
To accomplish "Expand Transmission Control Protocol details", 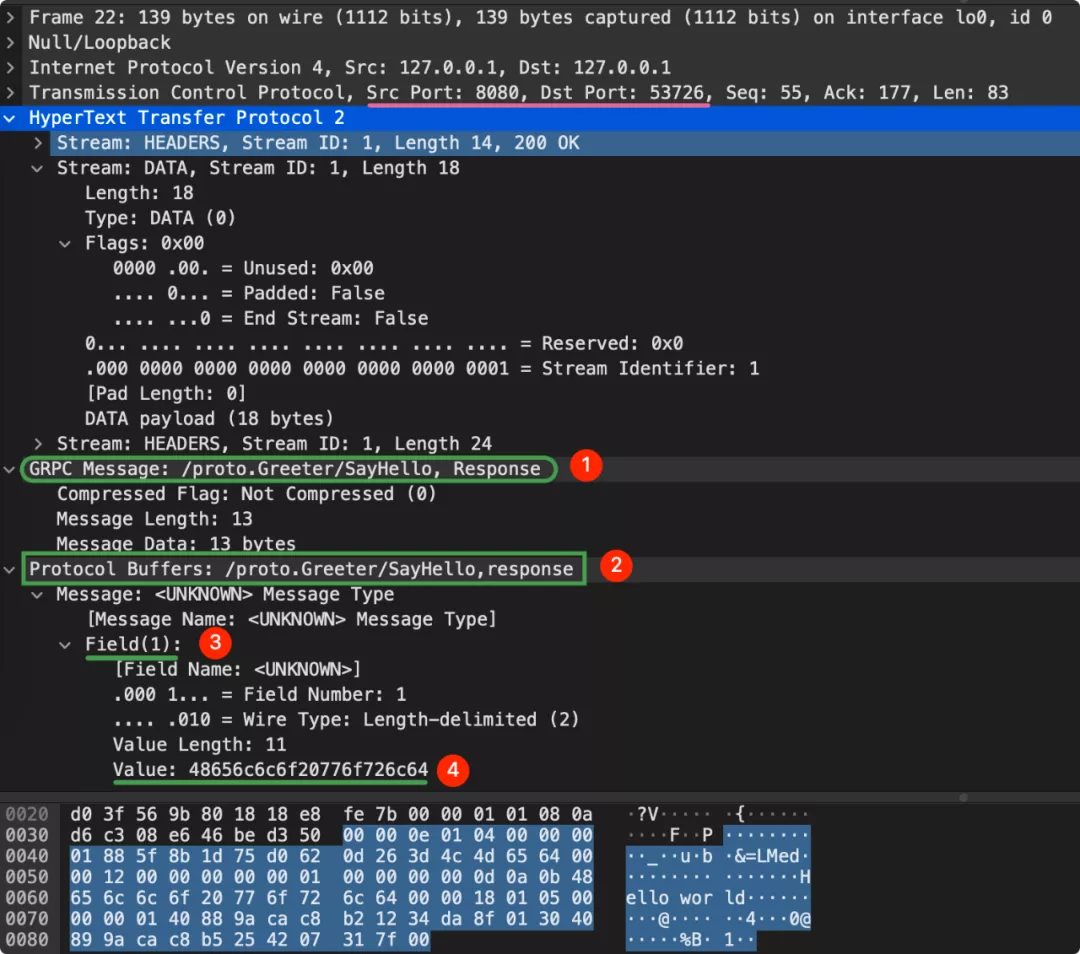I will tap(10, 92).
